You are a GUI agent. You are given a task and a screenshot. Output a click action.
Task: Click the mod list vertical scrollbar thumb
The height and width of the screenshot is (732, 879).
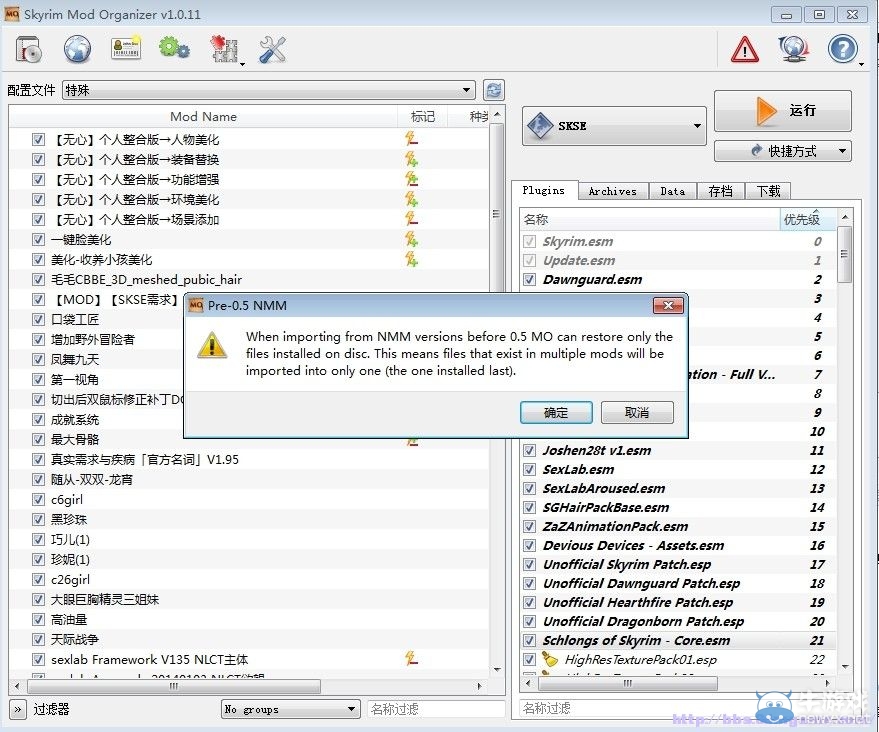(x=496, y=213)
